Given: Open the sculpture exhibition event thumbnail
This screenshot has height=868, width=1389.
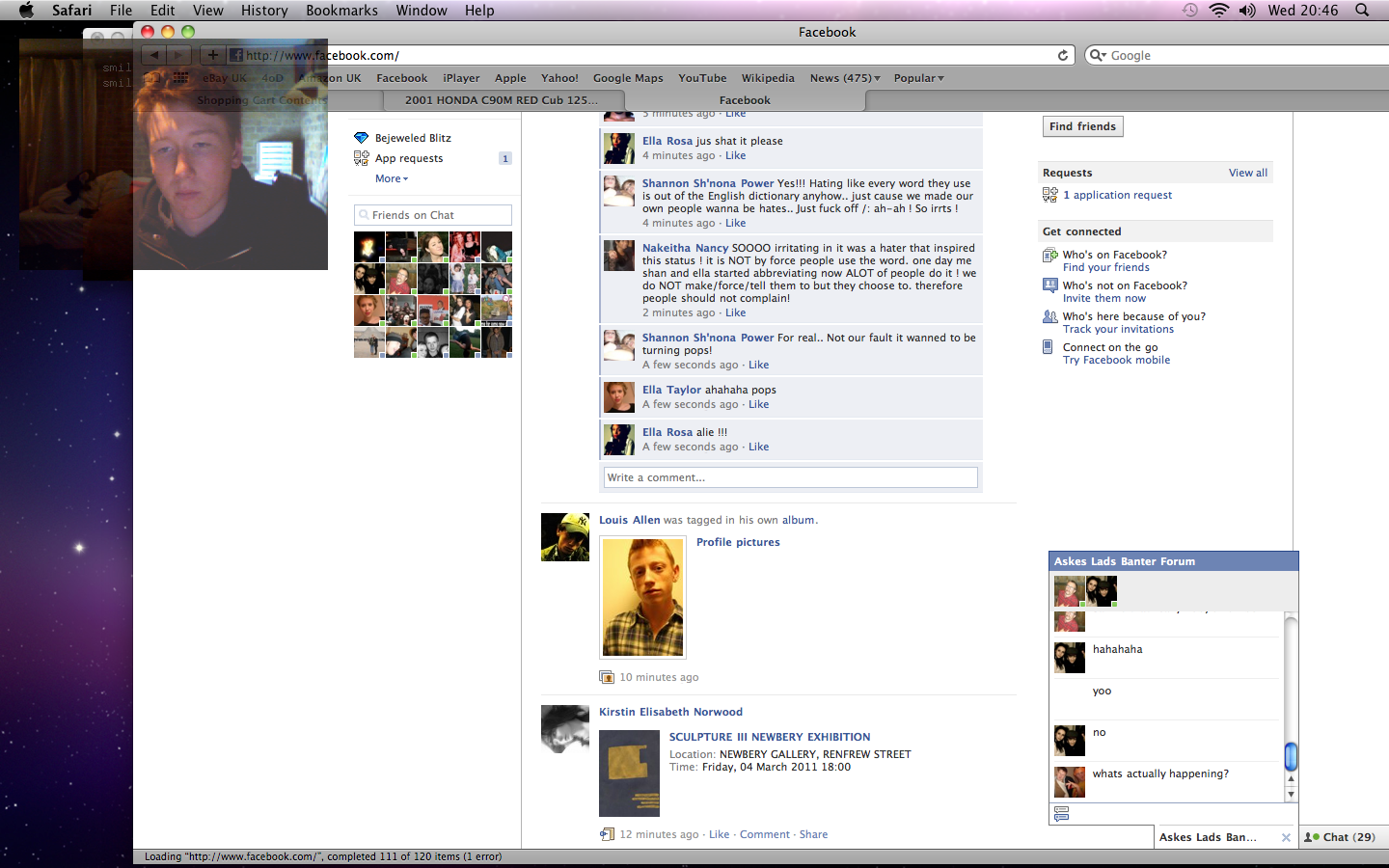Looking at the screenshot, I should pos(629,773).
